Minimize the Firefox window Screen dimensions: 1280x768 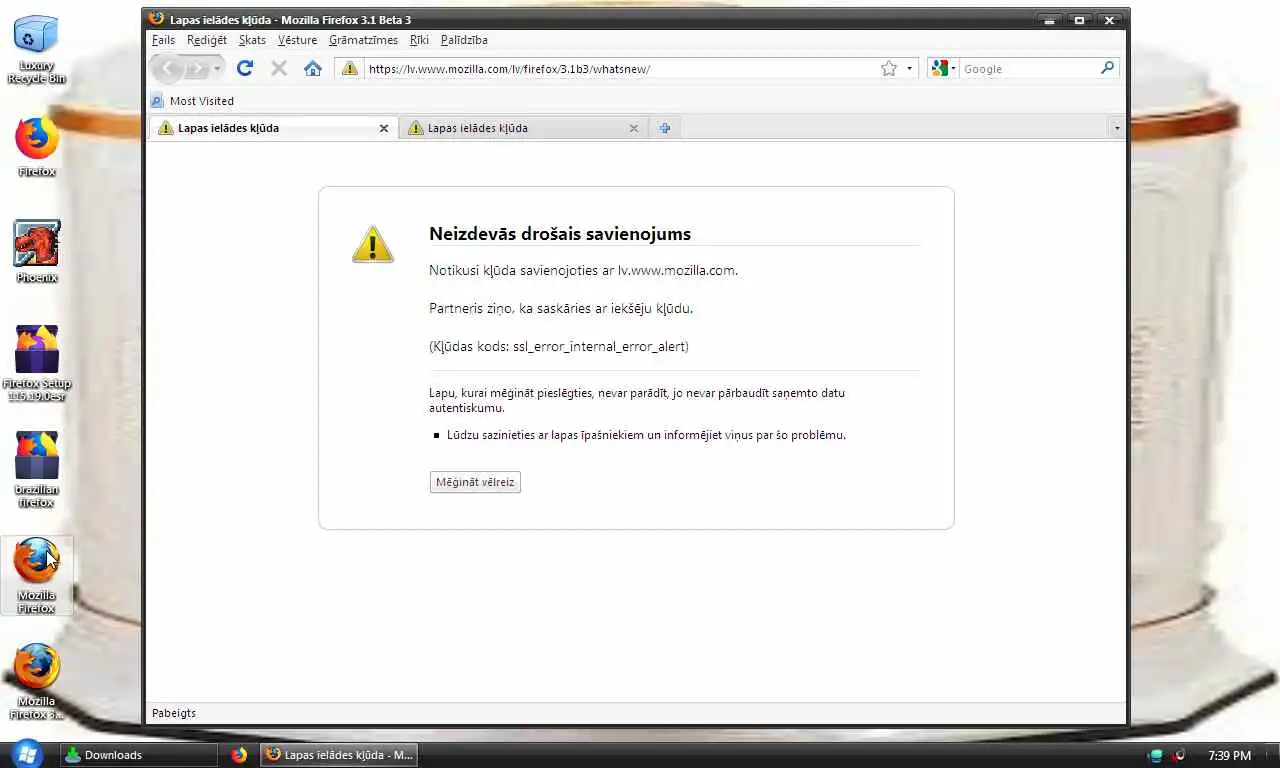pos(1049,19)
